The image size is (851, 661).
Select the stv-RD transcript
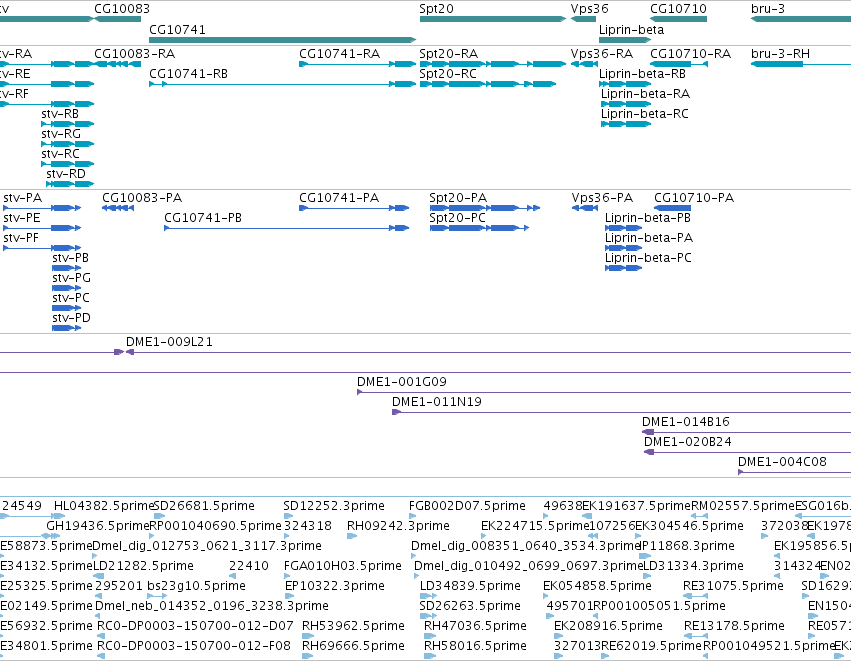(x=70, y=184)
